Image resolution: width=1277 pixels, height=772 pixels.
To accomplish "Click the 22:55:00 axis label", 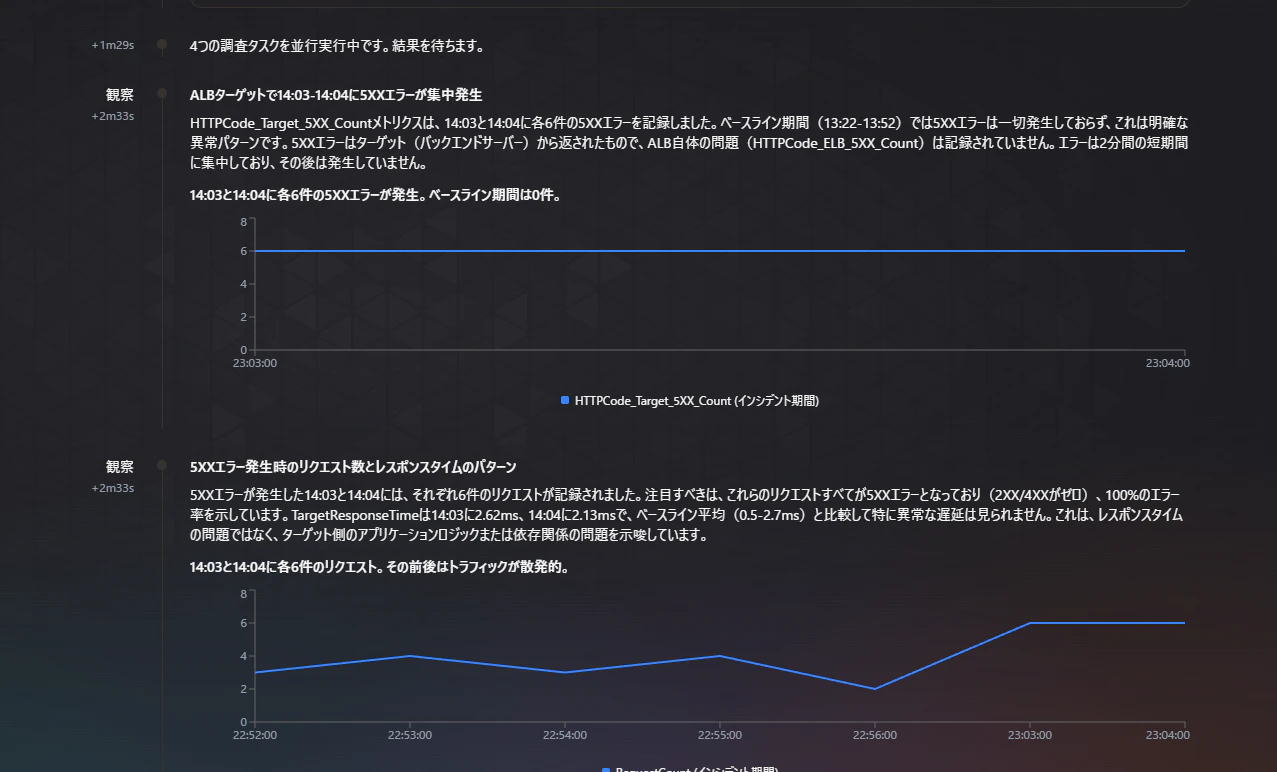I will [x=720, y=735].
